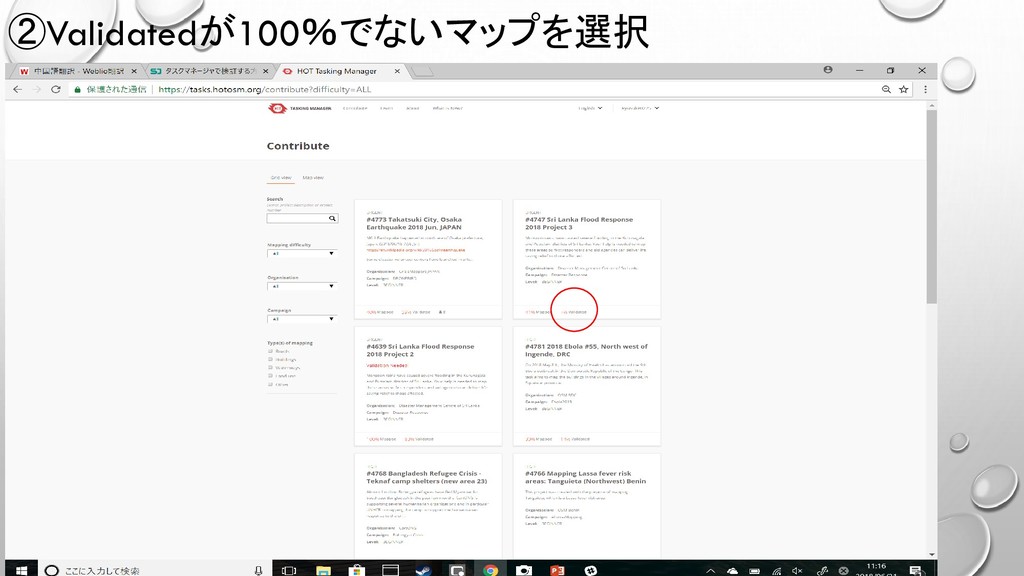Open Task View on the taskbar
This screenshot has width=1024, height=576.
point(289,570)
